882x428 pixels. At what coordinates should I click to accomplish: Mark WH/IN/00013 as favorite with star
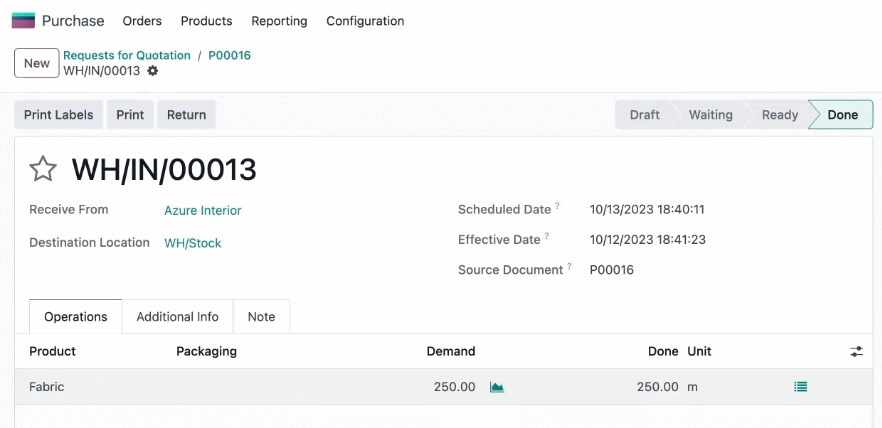(43, 169)
